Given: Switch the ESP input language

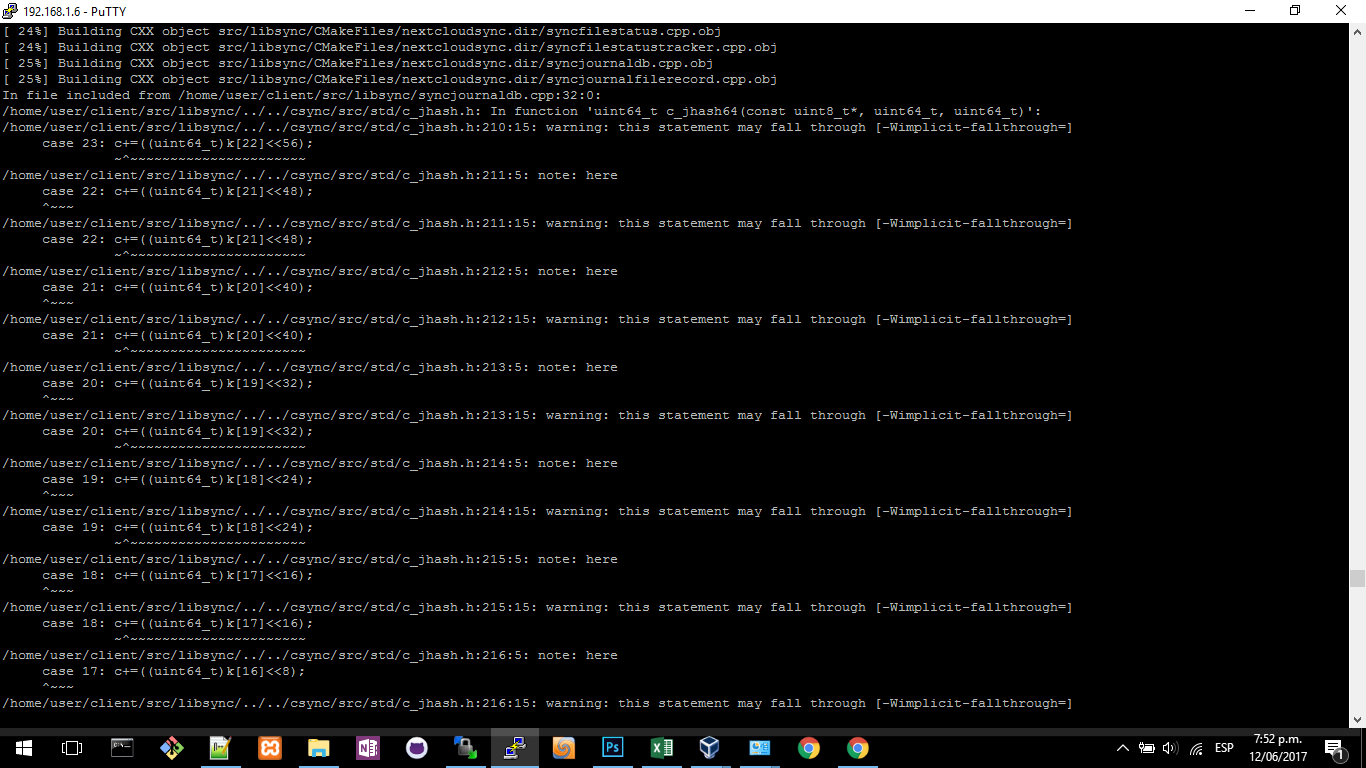Looking at the screenshot, I should click(1224, 748).
